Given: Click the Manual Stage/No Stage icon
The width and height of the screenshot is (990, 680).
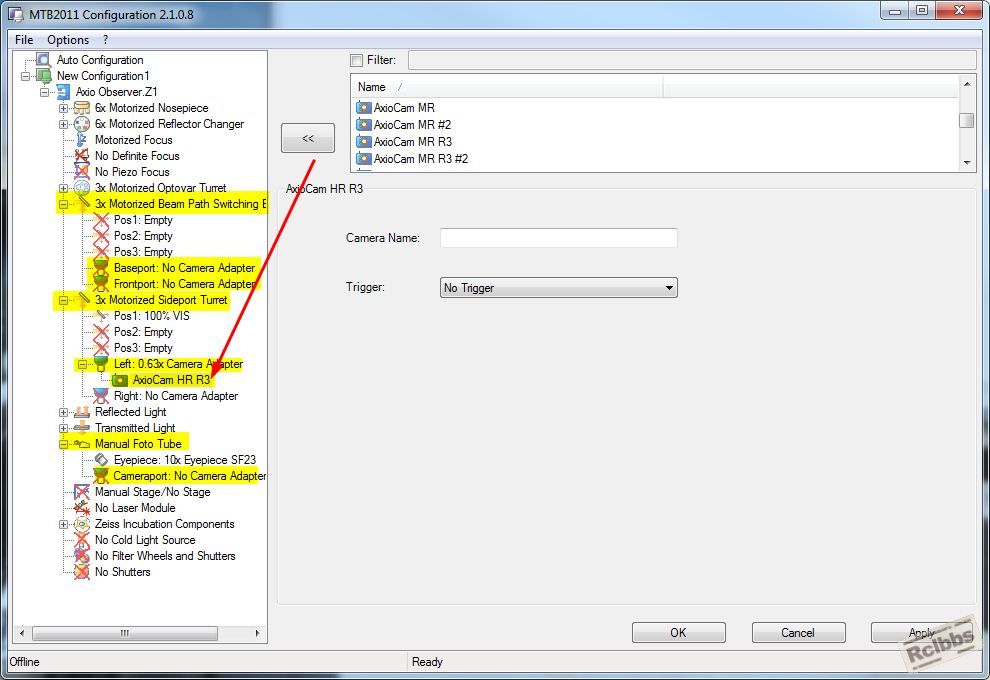Looking at the screenshot, I should 81,492.
